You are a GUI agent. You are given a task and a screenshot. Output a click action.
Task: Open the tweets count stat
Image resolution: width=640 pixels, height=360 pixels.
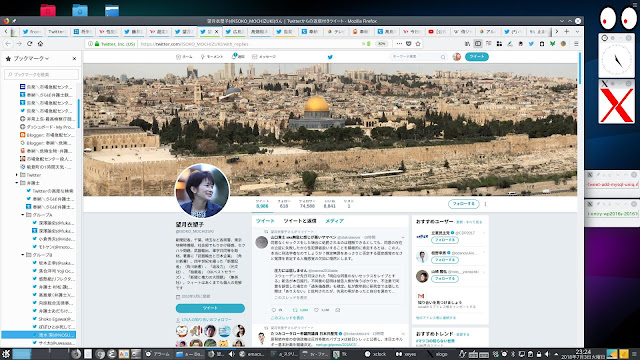click(262, 204)
